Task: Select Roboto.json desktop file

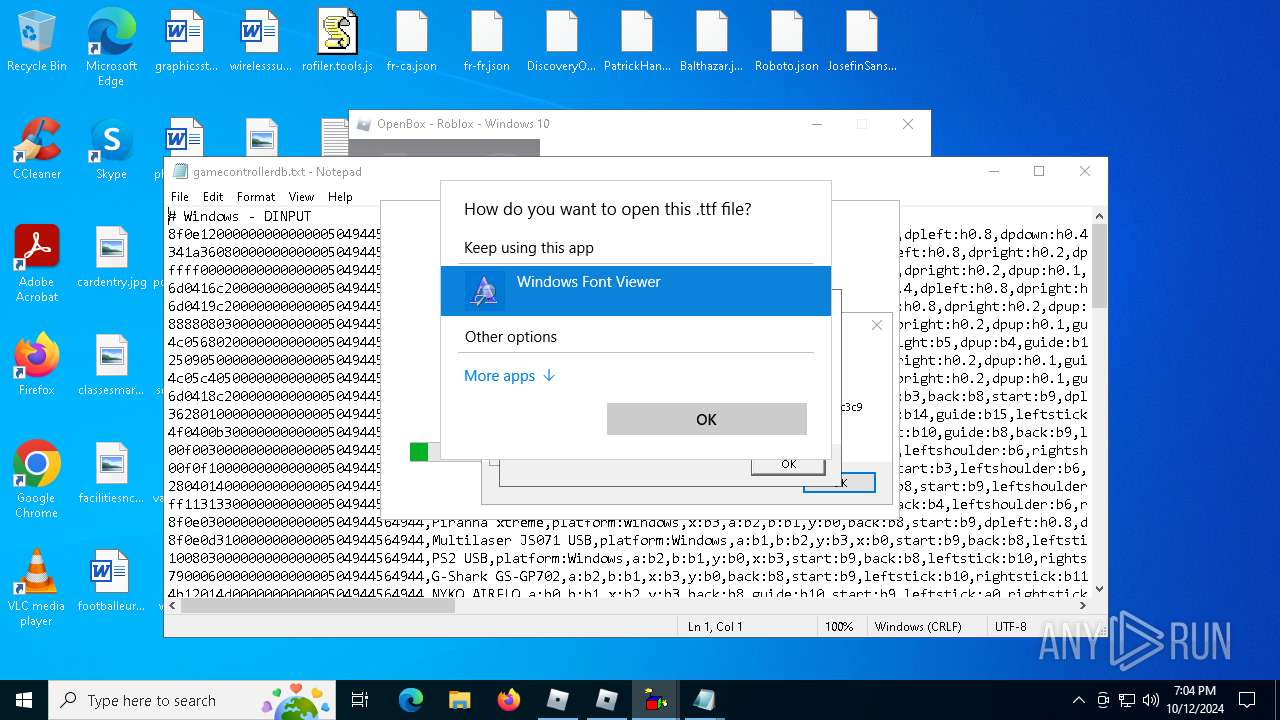Action: (787, 41)
